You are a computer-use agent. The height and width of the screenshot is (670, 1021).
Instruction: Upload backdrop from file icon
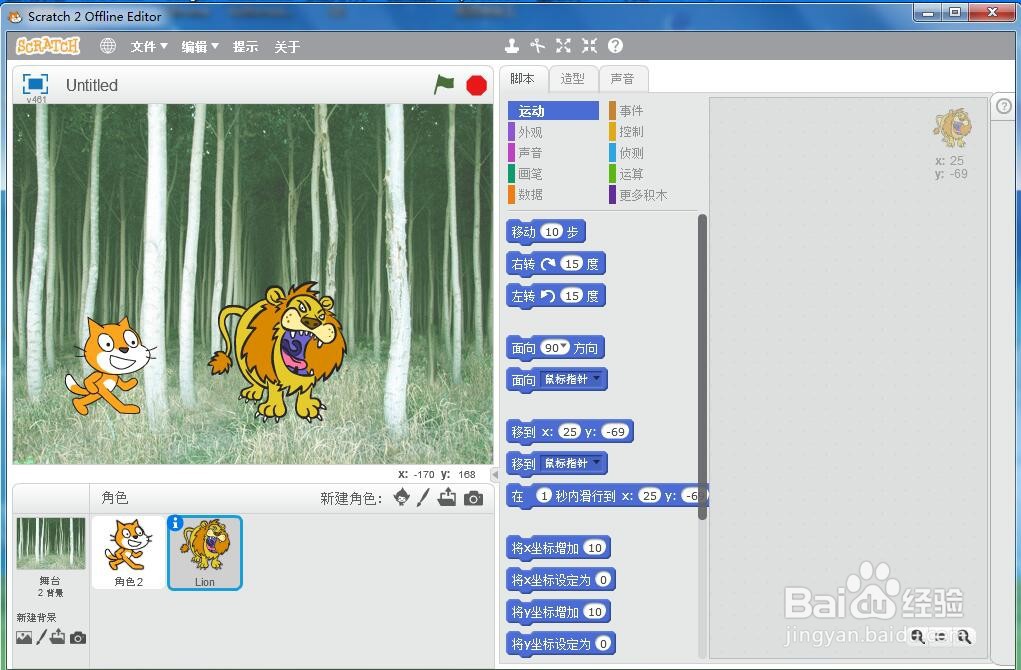[x=57, y=637]
